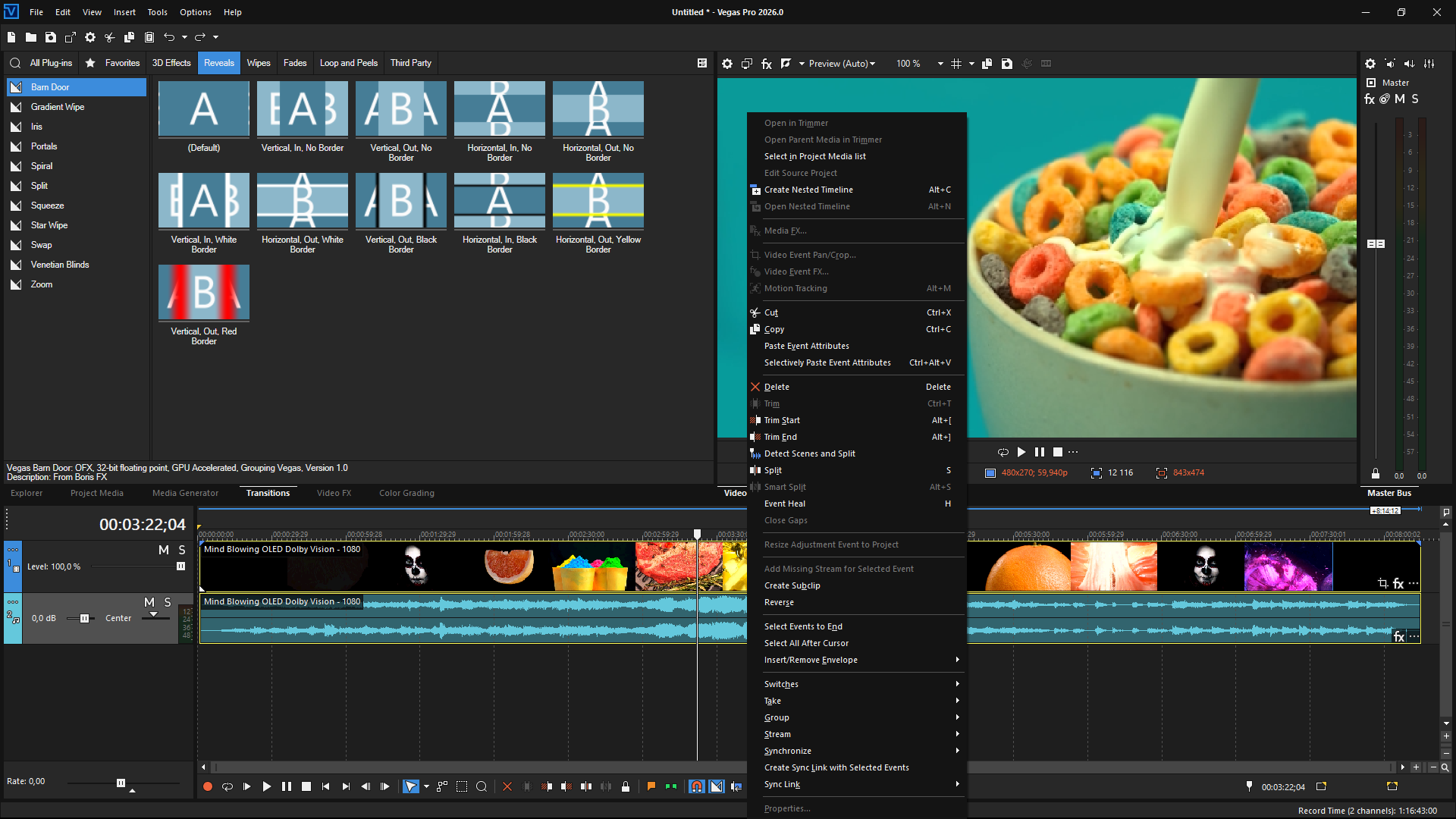The height and width of the screenshot is (819, 1456).
Task: Click the video track Level slider handle
Action: tap(180, 566)
